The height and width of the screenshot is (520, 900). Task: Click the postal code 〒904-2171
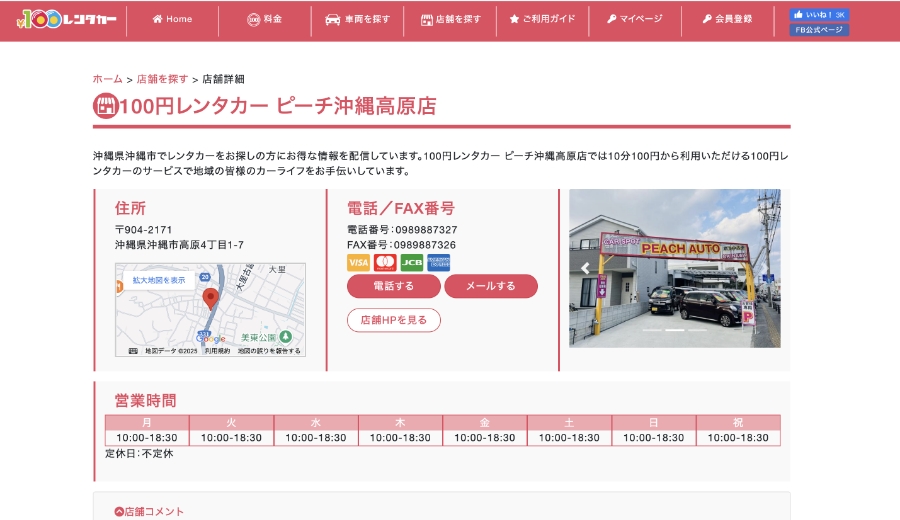(143, 230)
